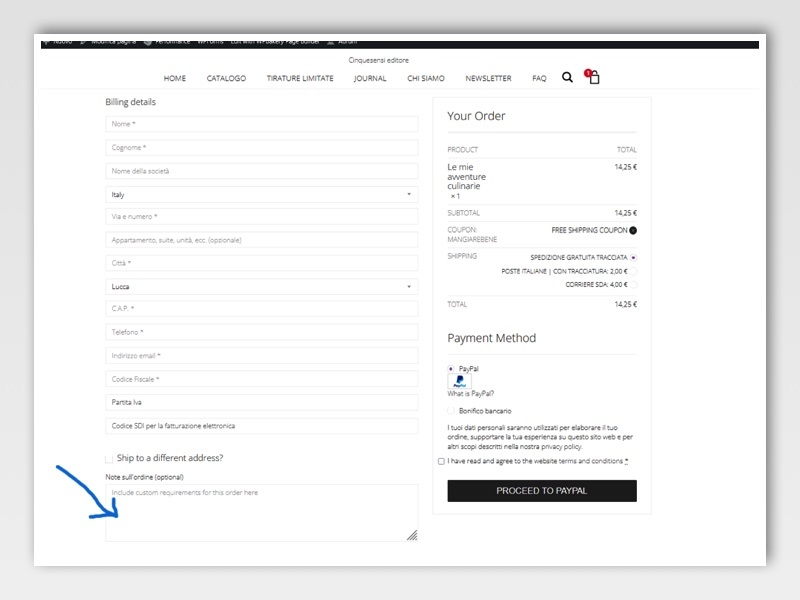Open the Italy country dropdown
800x600 pixels.
261,194
